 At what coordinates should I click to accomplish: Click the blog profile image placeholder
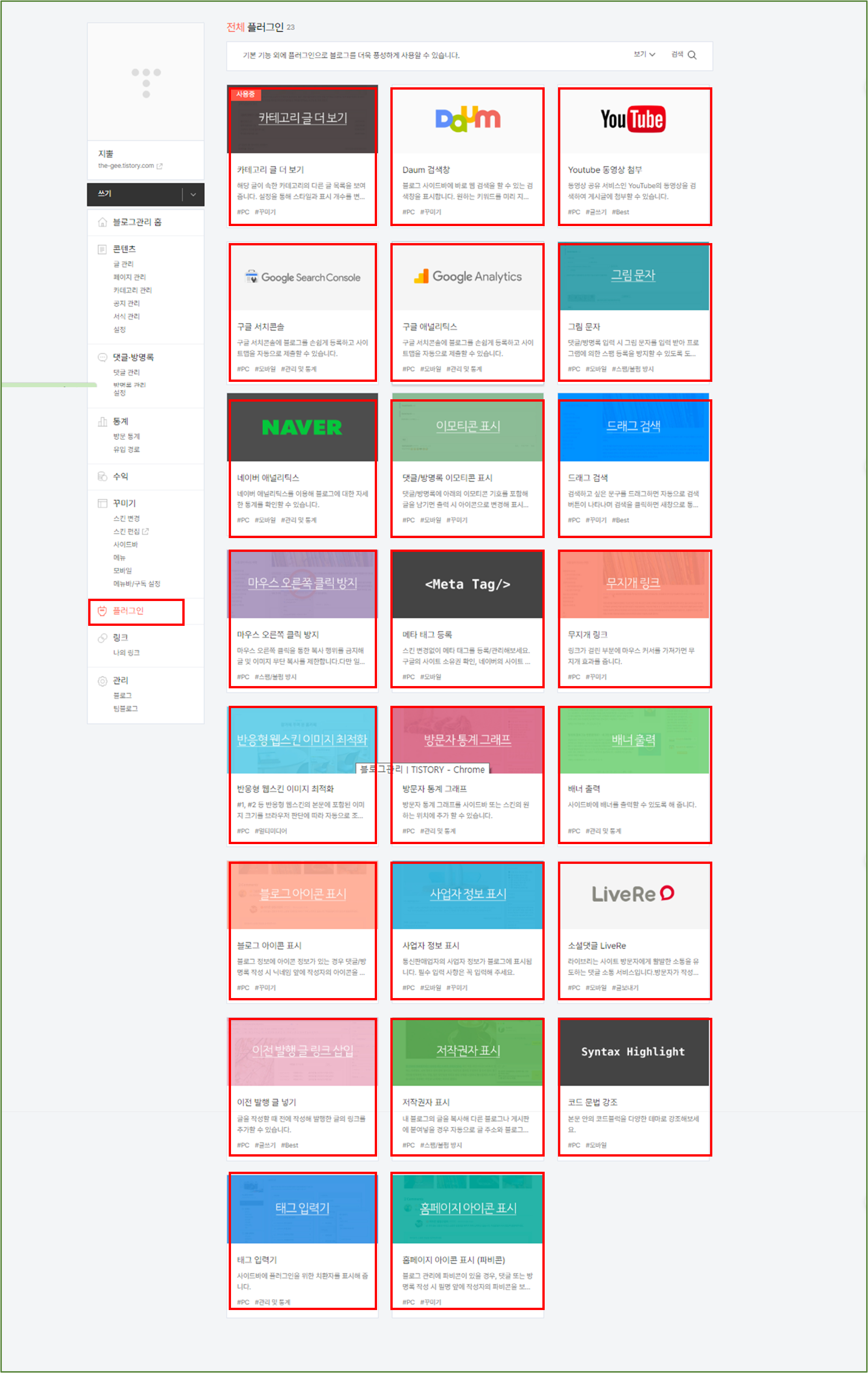point(146,82)
